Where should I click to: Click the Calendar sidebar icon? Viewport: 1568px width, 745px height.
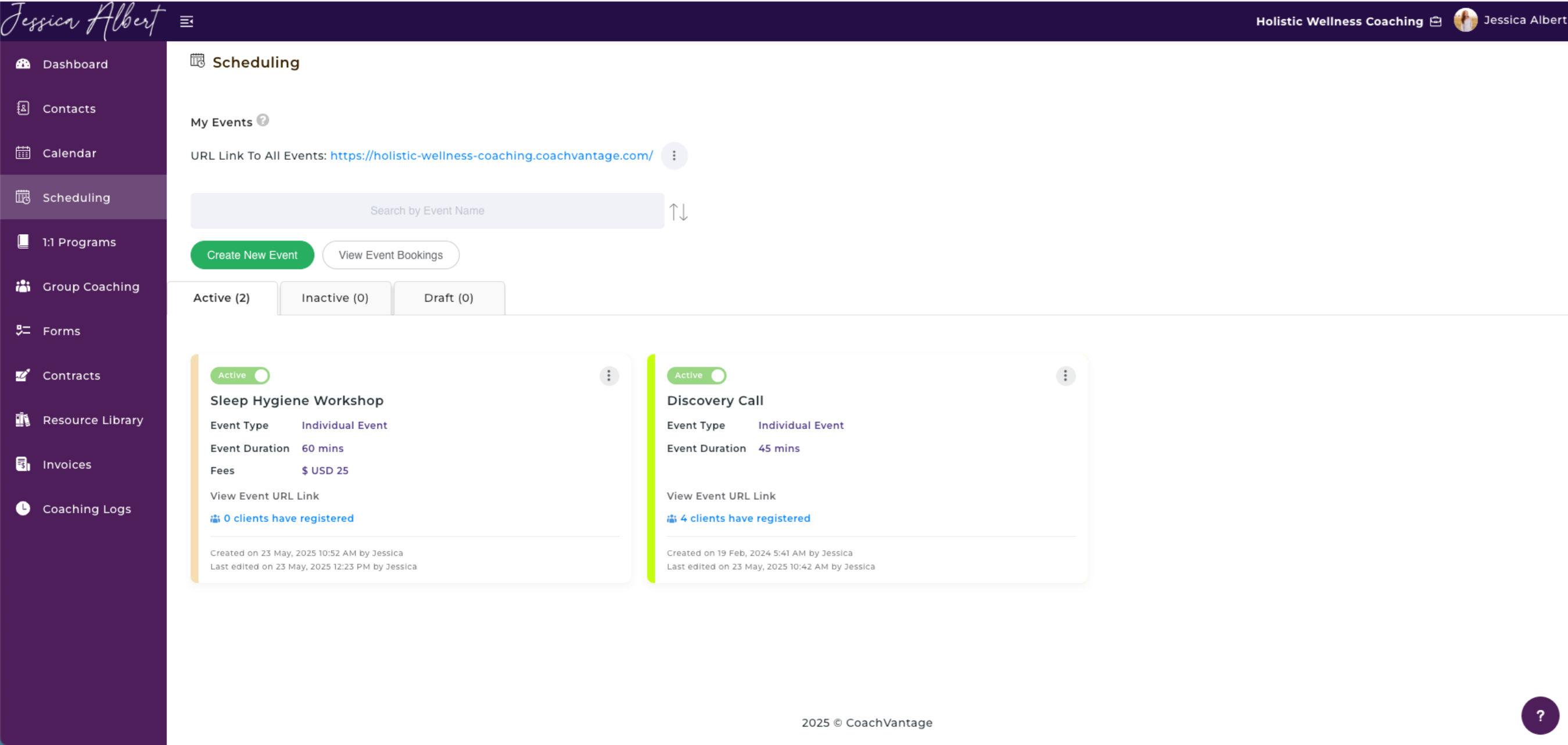(x=23, y=153)
